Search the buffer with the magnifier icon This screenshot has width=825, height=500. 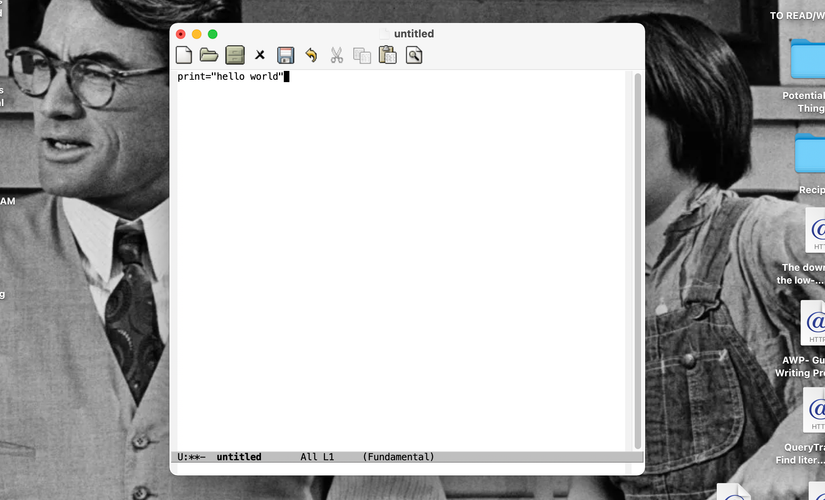(414, 55)
